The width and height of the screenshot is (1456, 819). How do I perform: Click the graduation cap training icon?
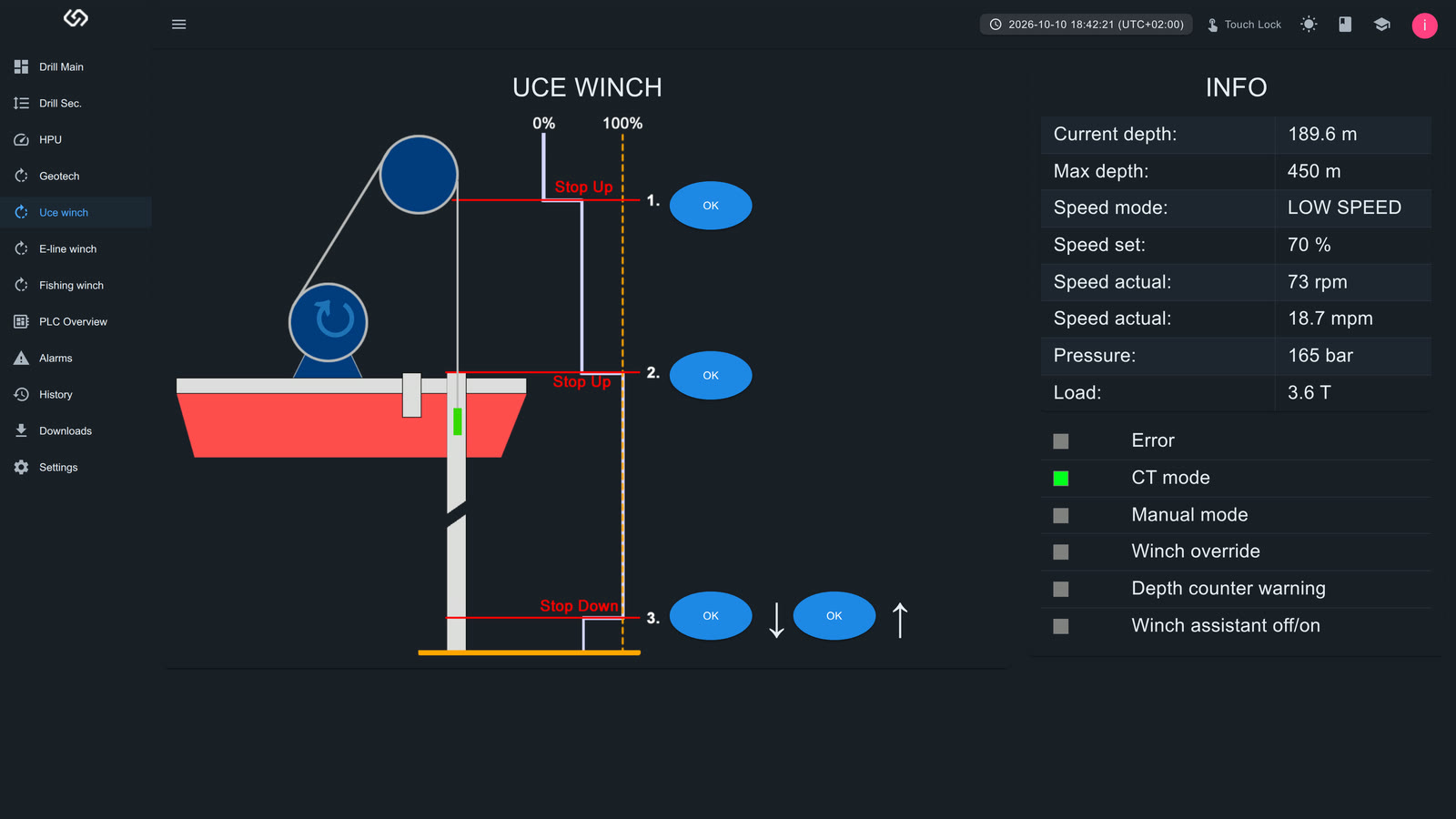1381,25
